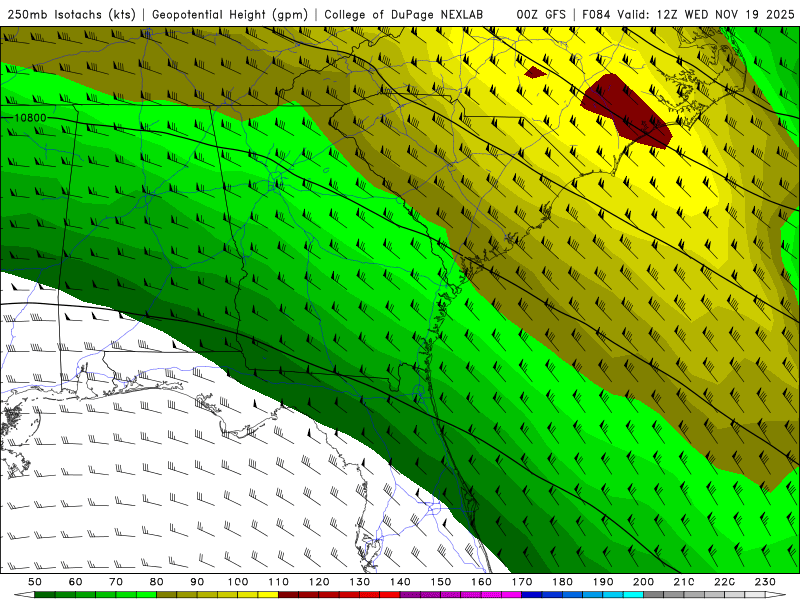Click the '250mb Isotachs (kts)' title text
Viewport: 800px width, 600px height.
[x=71, y=15]
